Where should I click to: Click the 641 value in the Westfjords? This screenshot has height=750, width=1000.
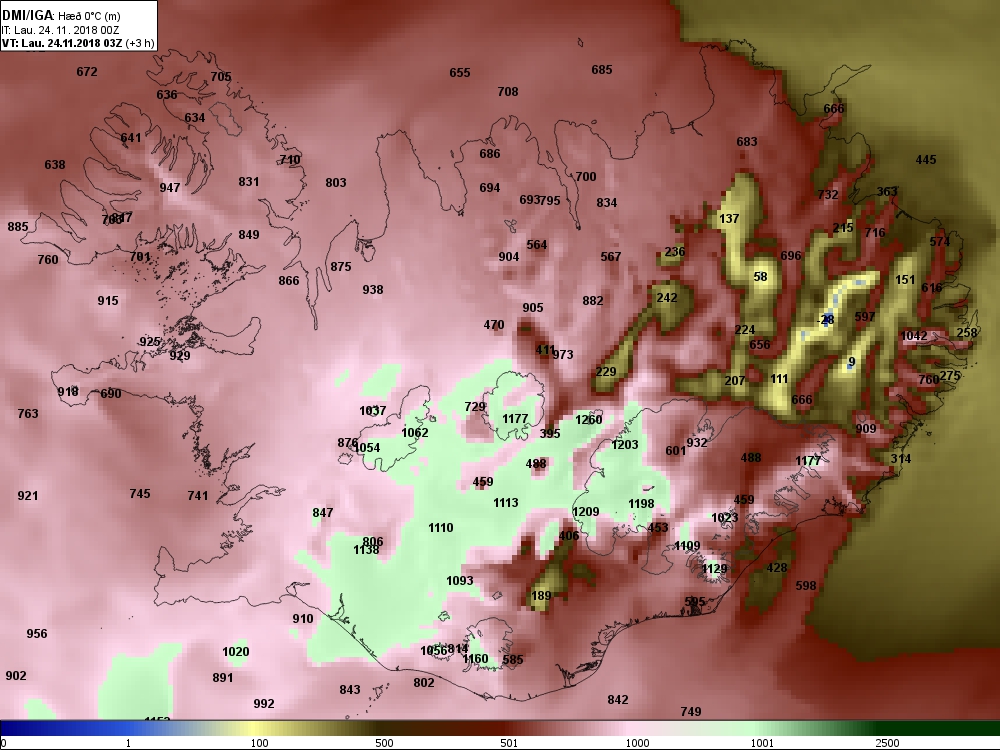[131, 138]
